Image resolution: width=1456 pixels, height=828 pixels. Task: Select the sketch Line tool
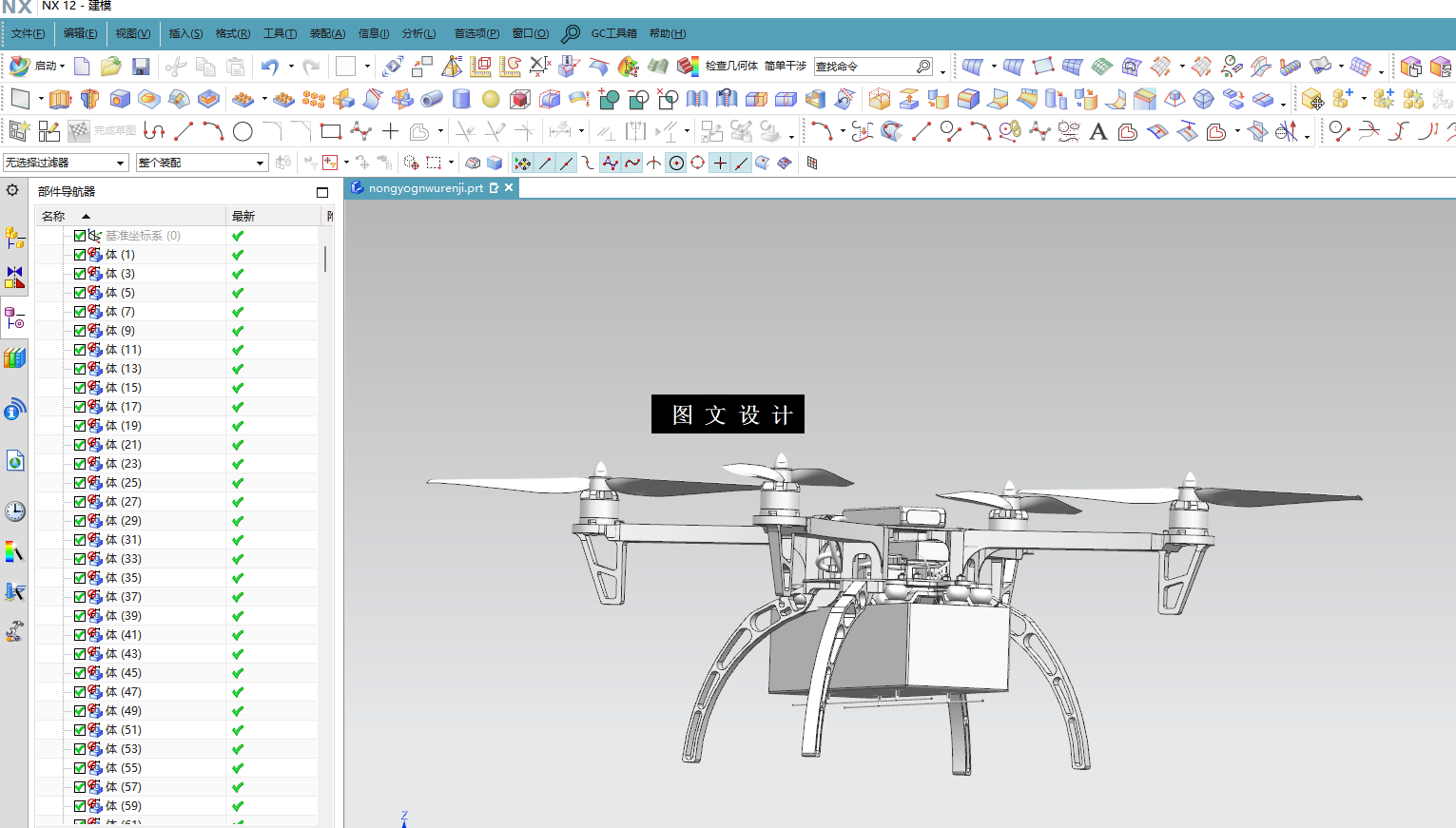tap(184, 131)
